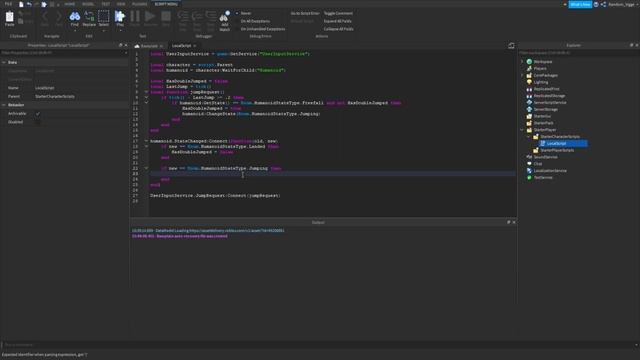Switch to the VIEW ribbon tab
The height and width of the screenshot is (360, 640).
click(x=121, y=4)
